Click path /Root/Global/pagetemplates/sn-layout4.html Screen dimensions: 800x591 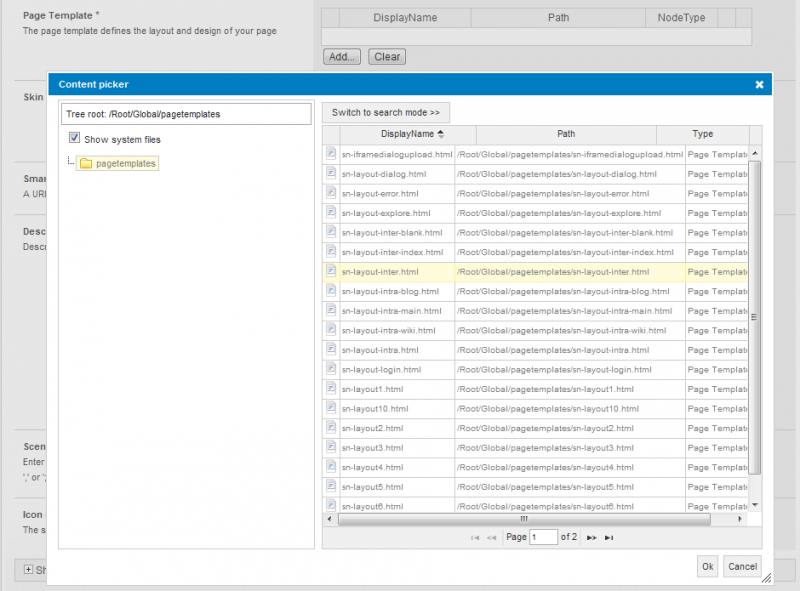[545, 467]
